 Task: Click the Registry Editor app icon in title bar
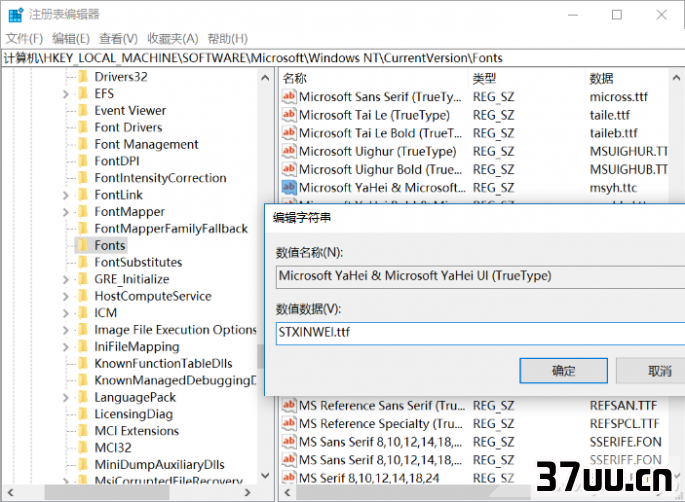click(15, 15)
